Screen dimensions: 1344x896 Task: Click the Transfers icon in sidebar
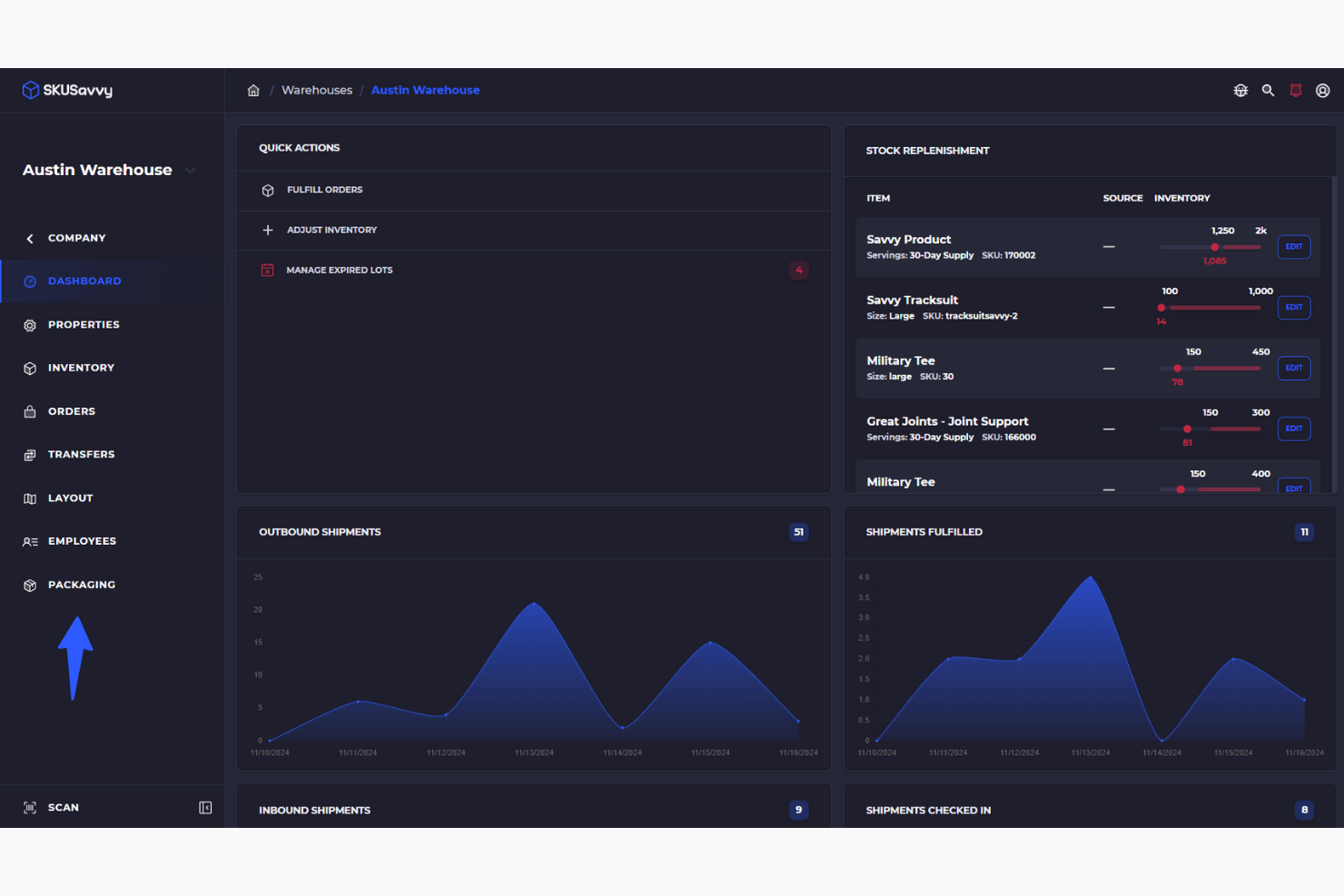coord(30,455)
